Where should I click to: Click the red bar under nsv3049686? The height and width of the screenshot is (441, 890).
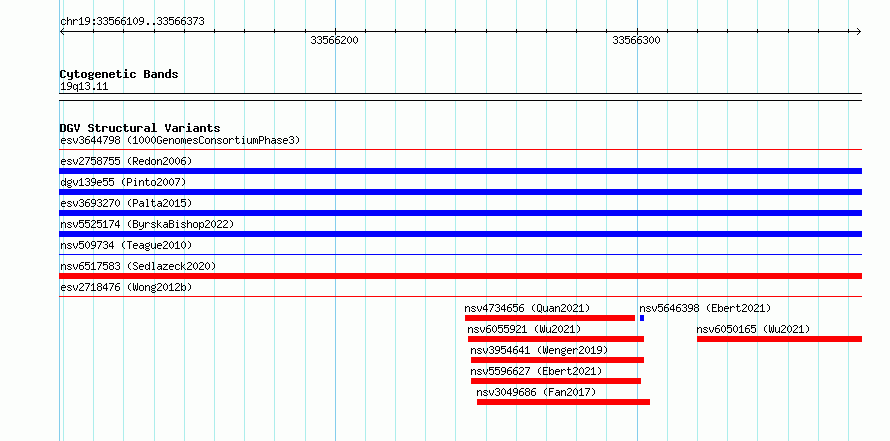563,402
